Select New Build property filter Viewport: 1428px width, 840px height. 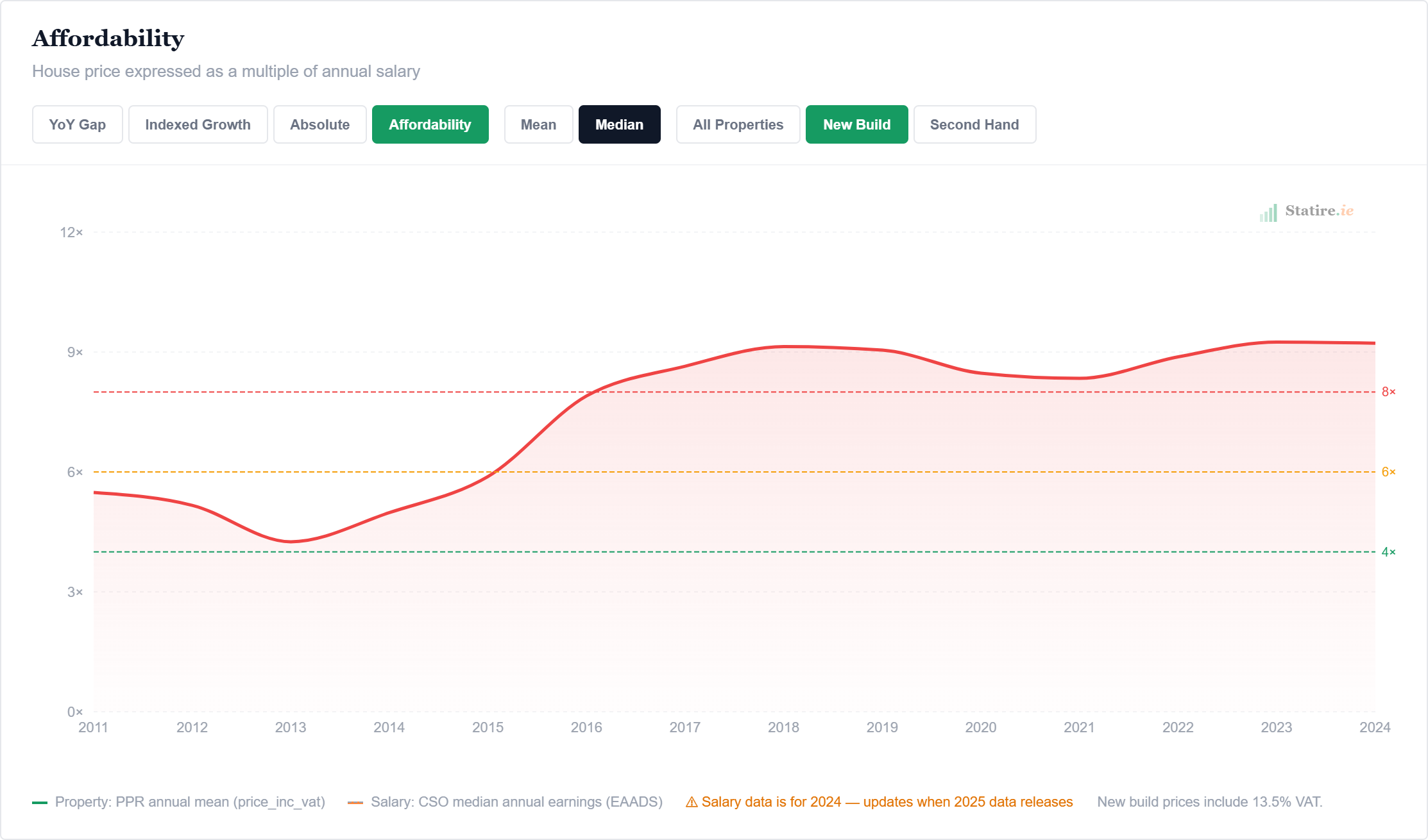[856, 124]
